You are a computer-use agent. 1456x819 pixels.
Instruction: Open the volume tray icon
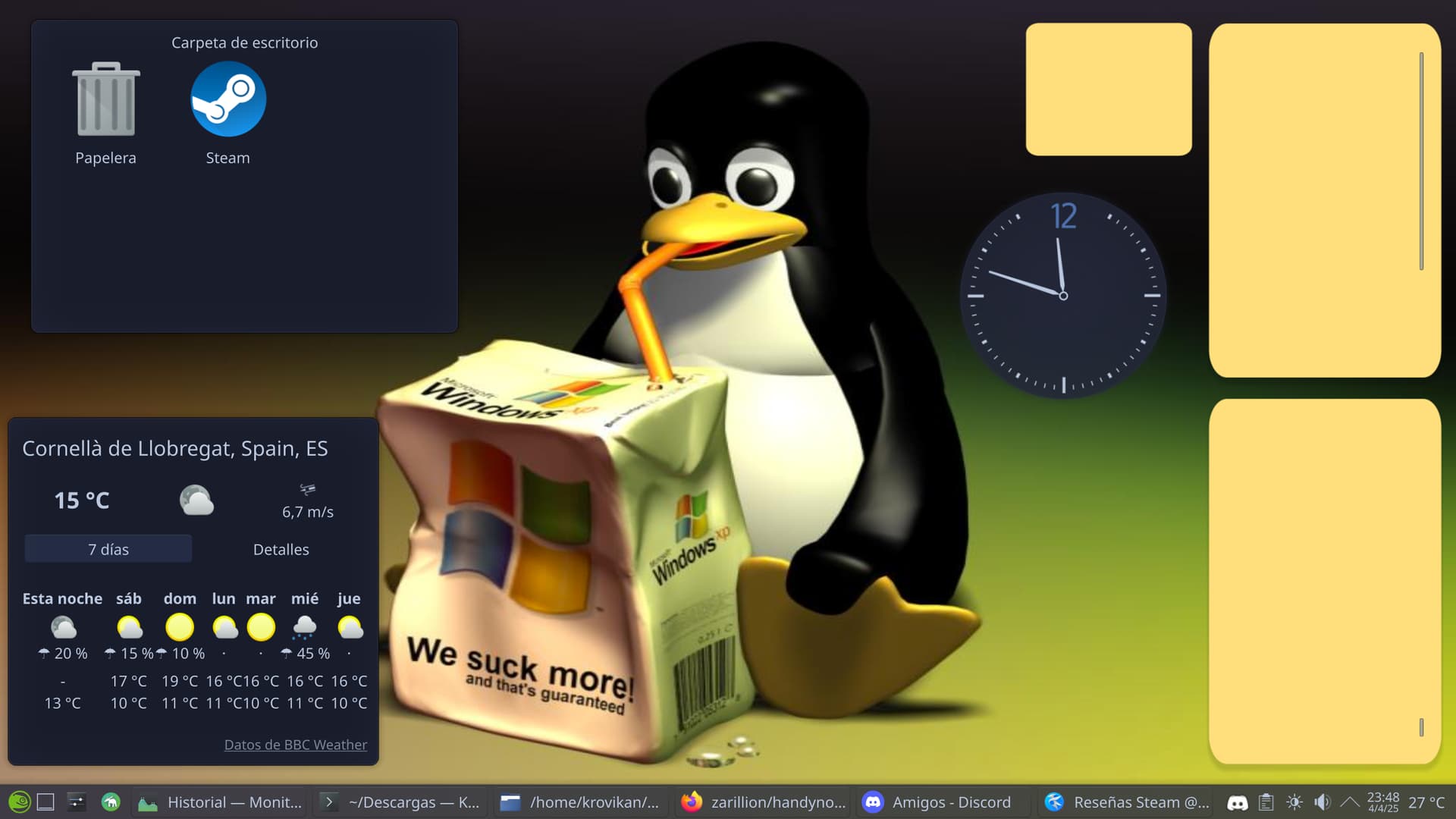tap(1322, 802)
